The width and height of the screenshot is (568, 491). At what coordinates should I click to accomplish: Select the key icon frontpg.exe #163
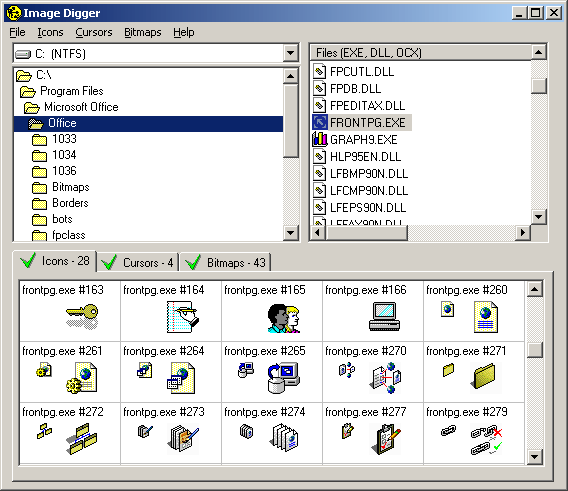point(82,317)
